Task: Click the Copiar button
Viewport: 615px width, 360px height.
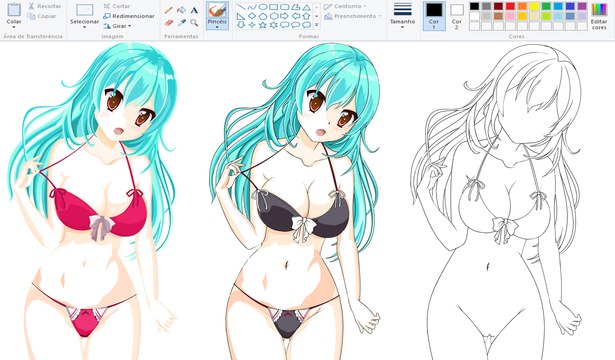Action: coord(41,16)
